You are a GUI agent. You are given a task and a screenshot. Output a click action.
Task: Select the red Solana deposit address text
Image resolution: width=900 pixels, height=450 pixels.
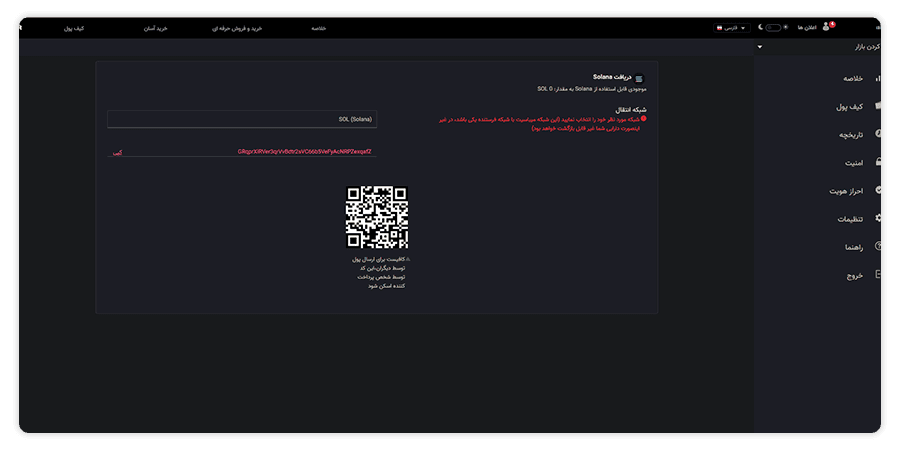point(304,152)
